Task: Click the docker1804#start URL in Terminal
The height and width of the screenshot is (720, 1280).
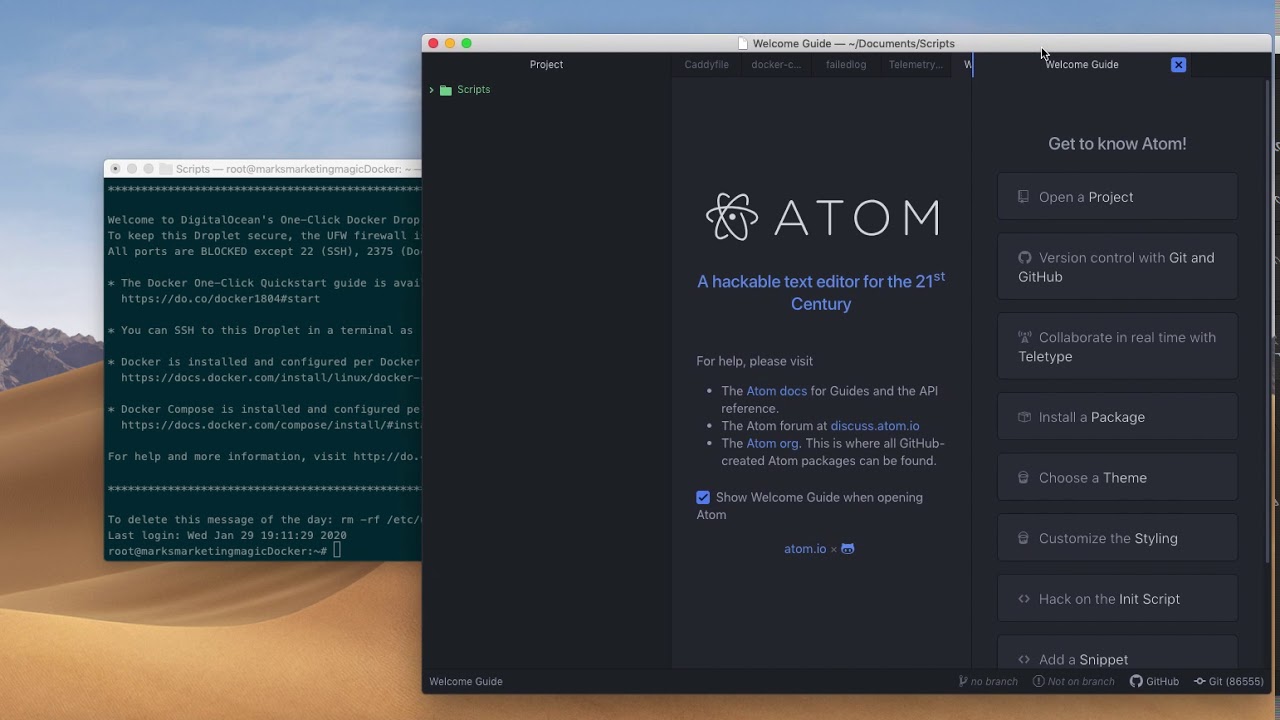Action: [x=220, y=299]
